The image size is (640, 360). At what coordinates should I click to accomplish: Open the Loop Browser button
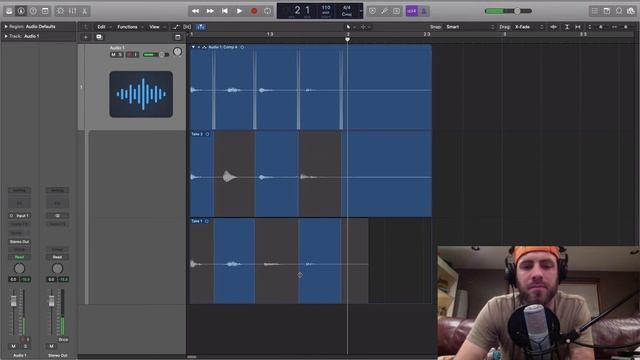tap(619, 11)
